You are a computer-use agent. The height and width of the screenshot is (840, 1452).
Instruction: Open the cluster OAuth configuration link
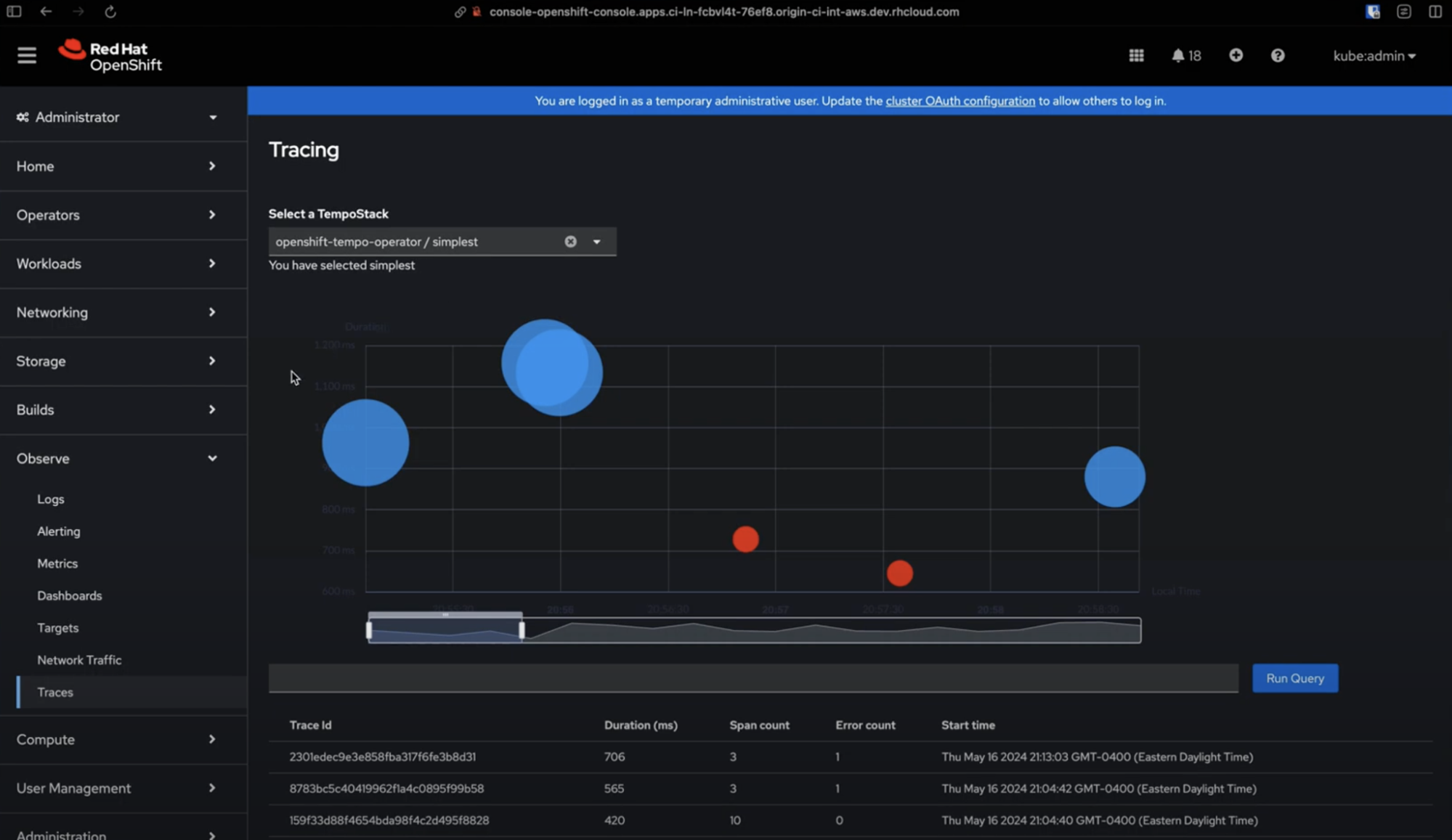(960, 101)
